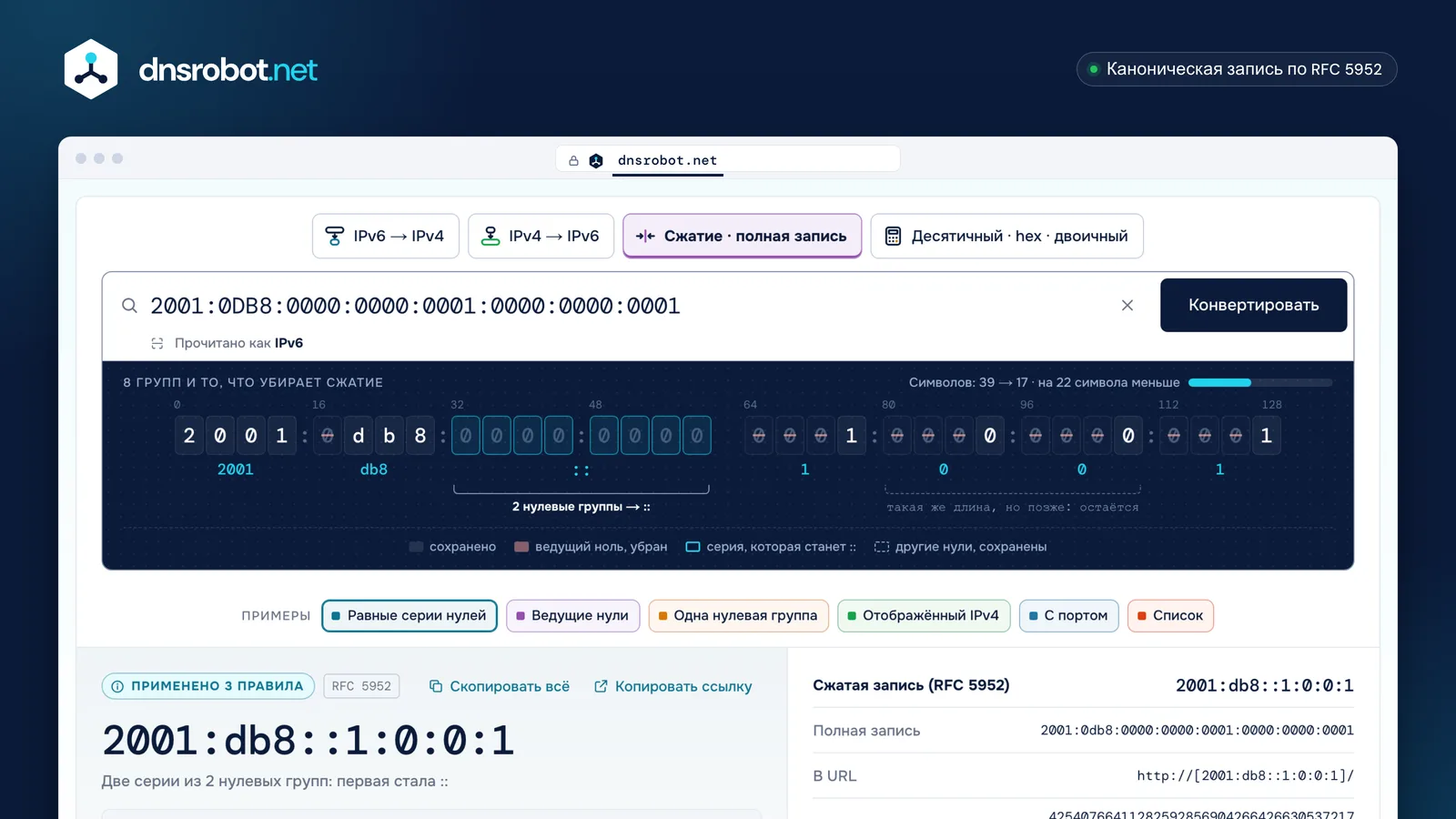Select the Сжатие · полная запись tab
This screenshot has width=1456, height=819.
742,237
